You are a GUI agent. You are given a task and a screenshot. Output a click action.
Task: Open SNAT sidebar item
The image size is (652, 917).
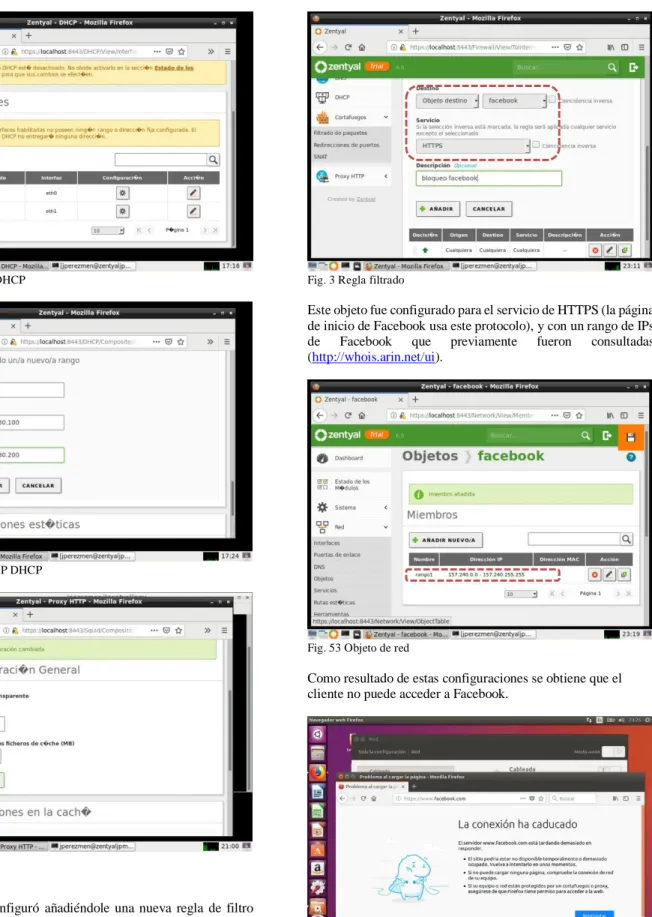pos(320,157)
